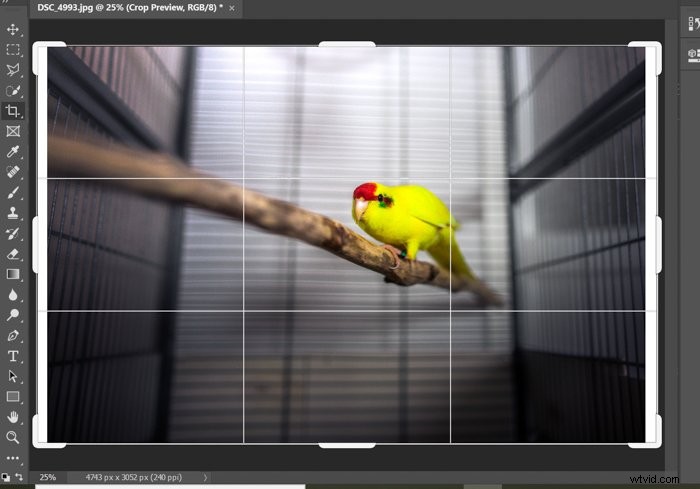Open the collapsed panel icon above the 3D icon
This screenshot has width=700, height=489.
tap(693, 24)
